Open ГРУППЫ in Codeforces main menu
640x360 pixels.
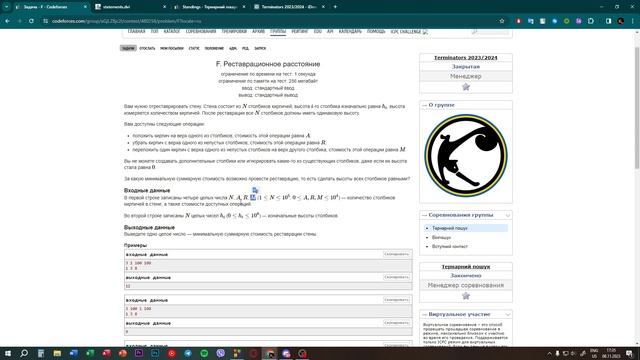tap(278, 31)
